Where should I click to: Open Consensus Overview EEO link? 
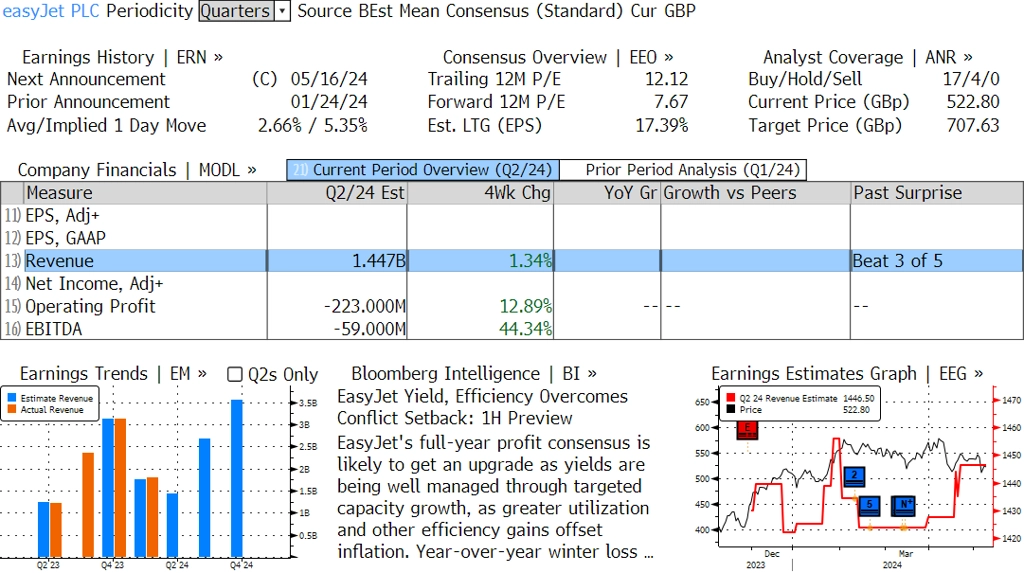(x=558, y=57)
